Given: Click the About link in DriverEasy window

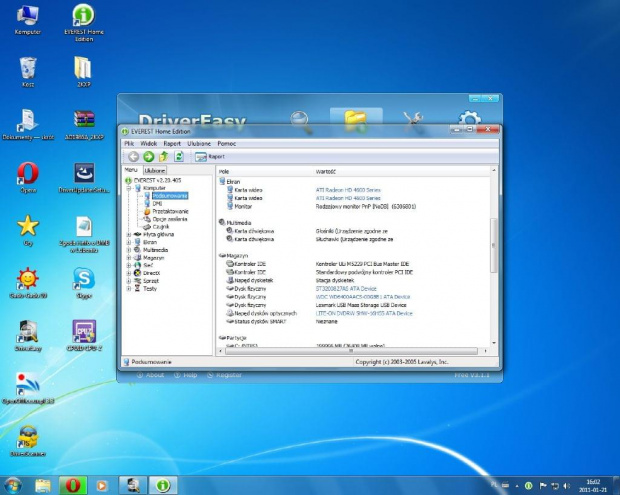Looking at the screenshot, I should click(150, 375).
